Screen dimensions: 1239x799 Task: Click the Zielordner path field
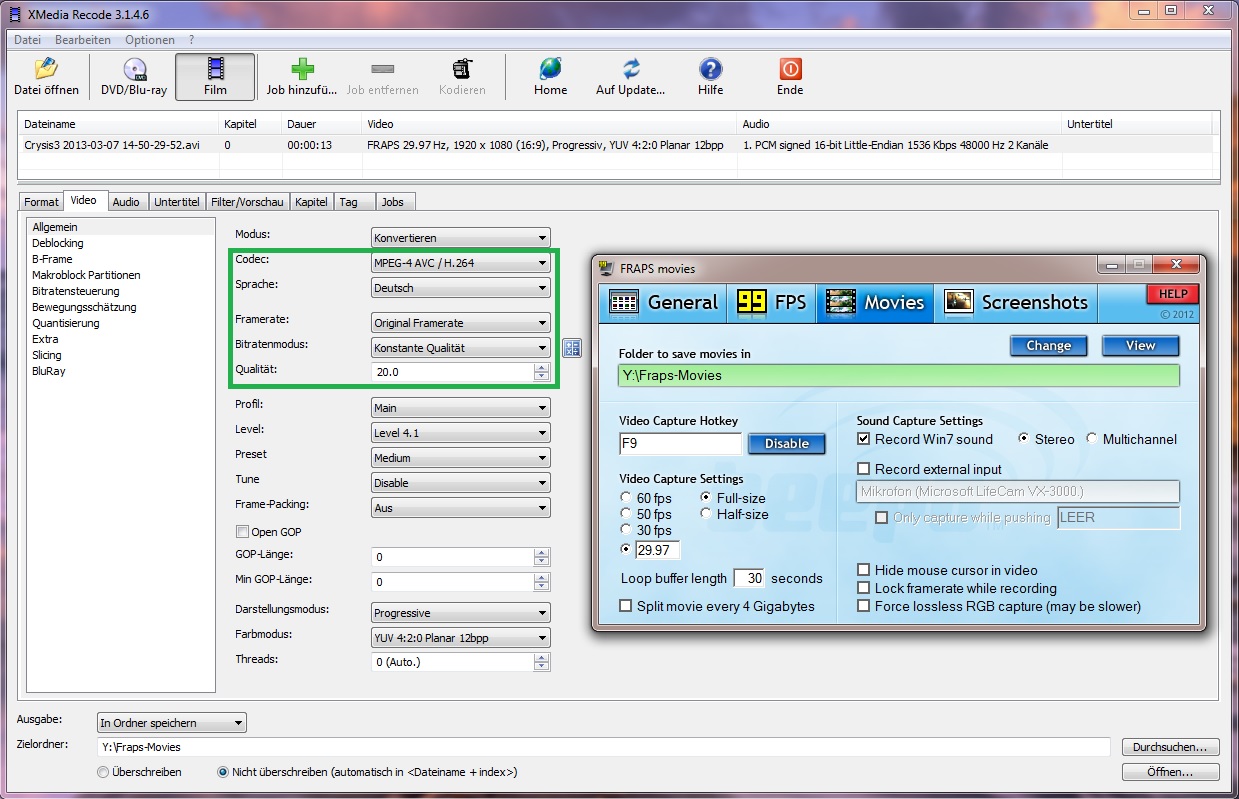[604, 747]
